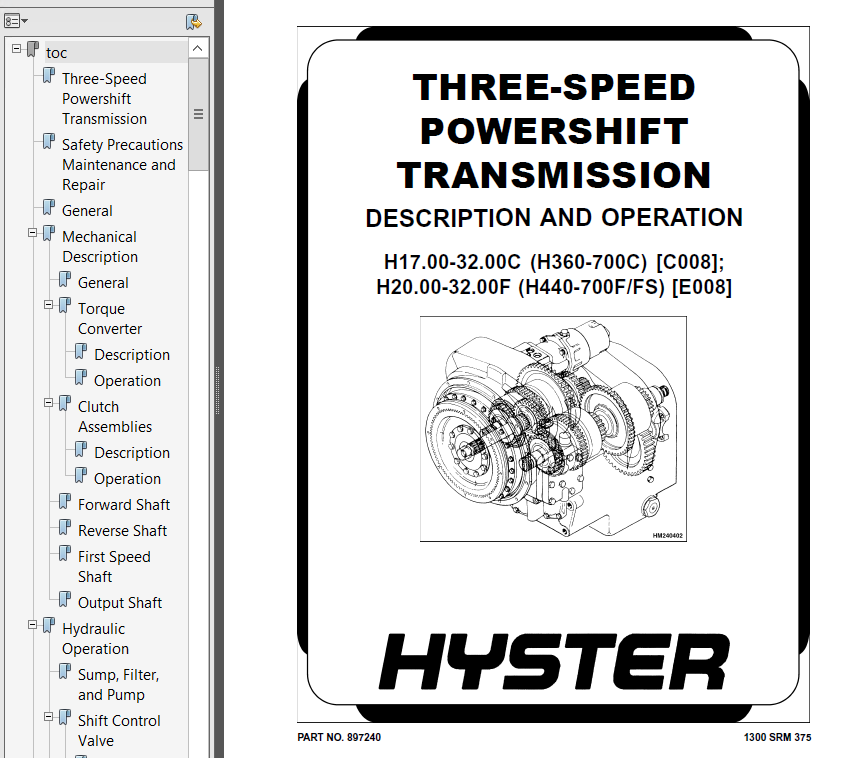Click the find current bookmark icon

coord(193,22)
